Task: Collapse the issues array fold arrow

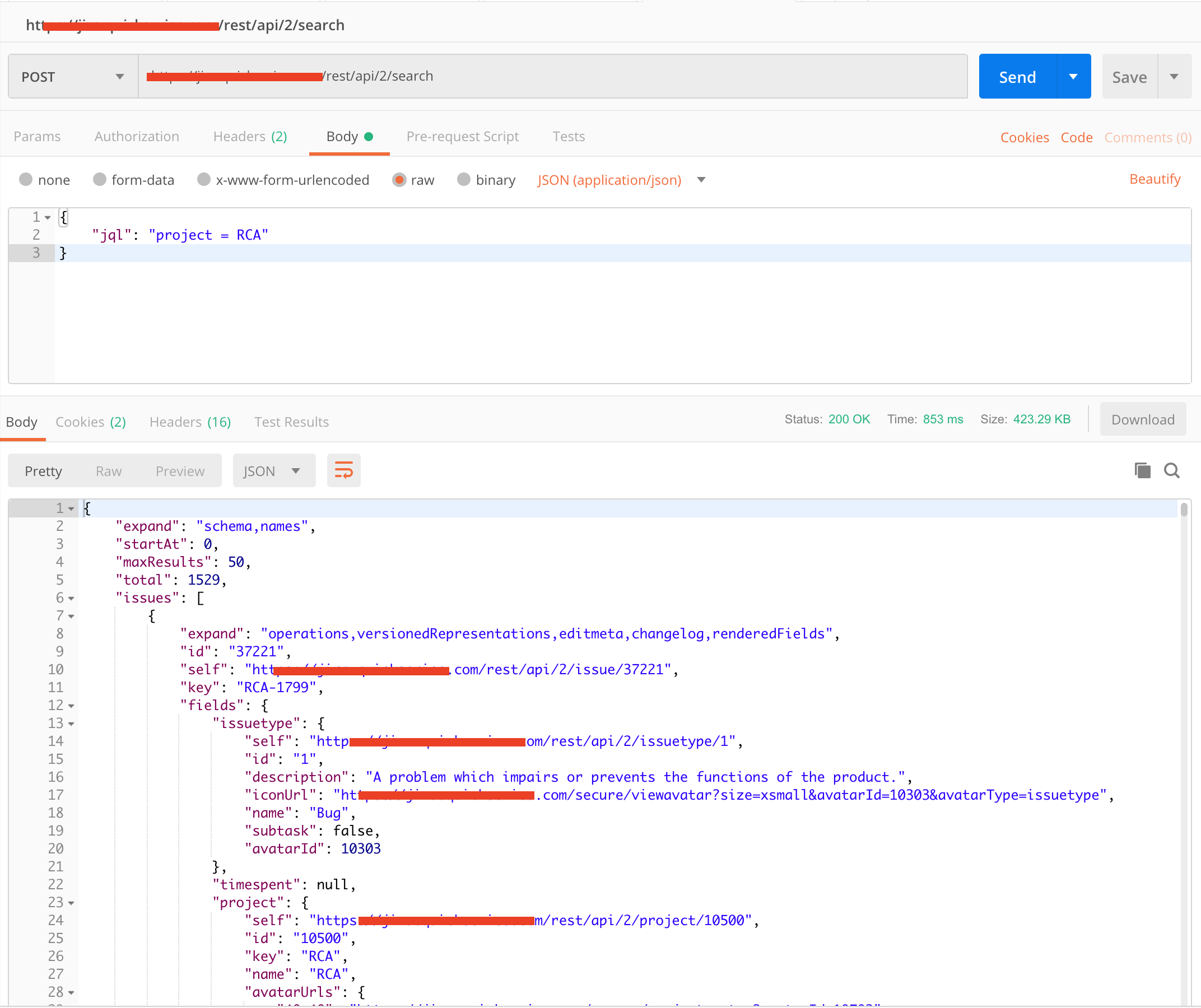Action: (72, 599)
